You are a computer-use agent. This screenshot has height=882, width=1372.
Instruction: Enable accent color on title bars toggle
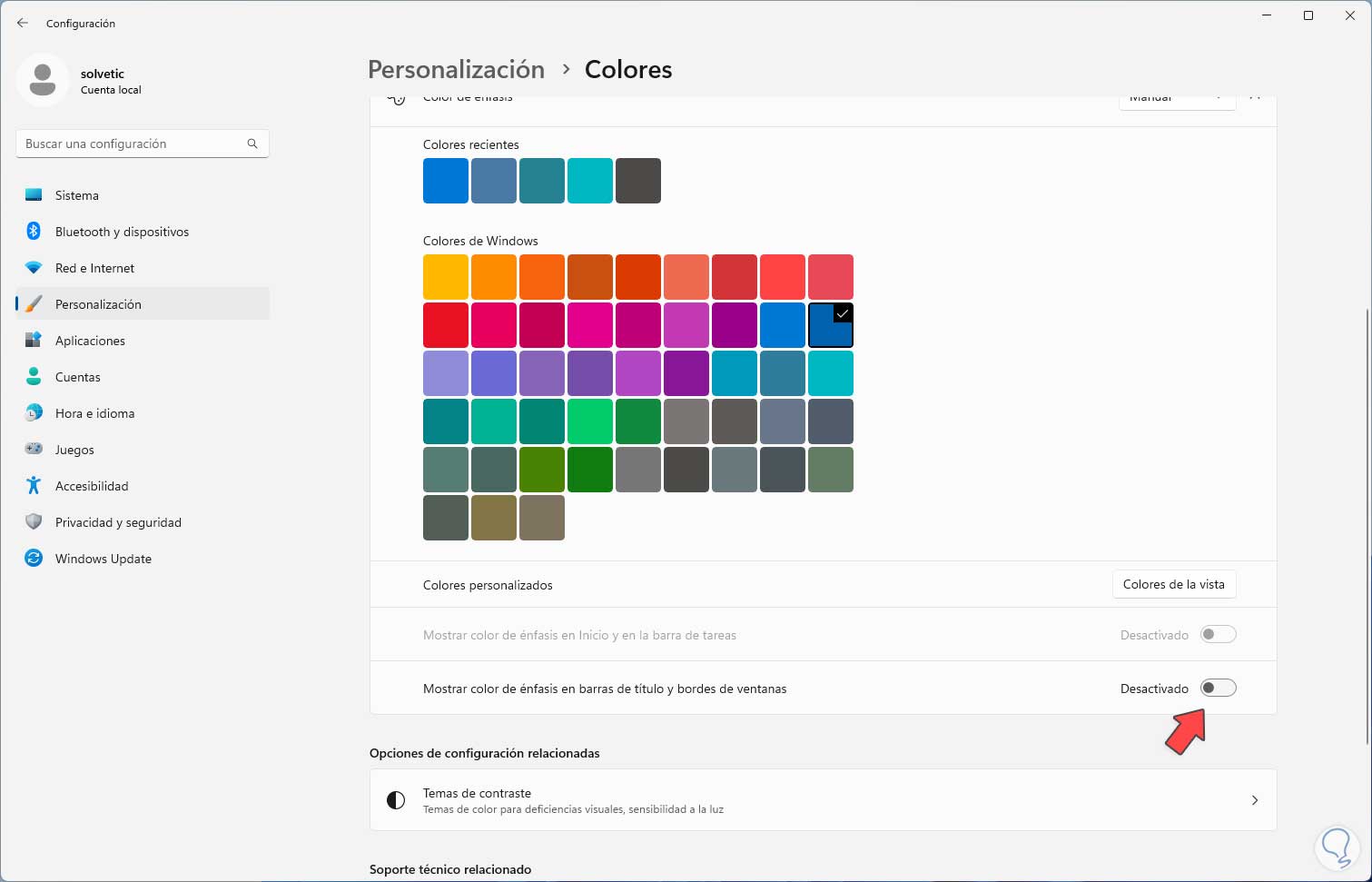pyautogui.click(x=1218, y=689)
